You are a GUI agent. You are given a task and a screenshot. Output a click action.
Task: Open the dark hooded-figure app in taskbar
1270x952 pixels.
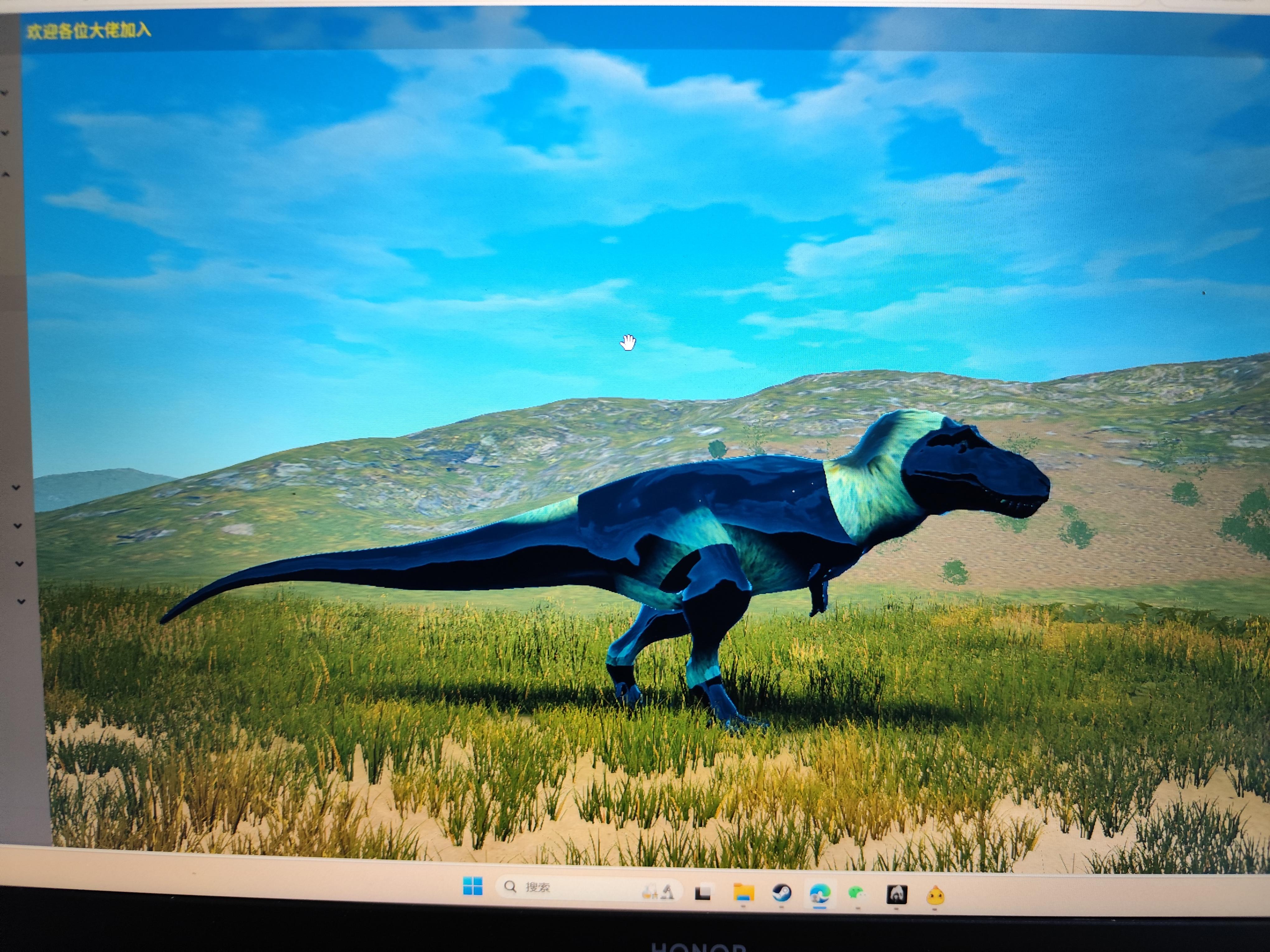tap(897, 894)
